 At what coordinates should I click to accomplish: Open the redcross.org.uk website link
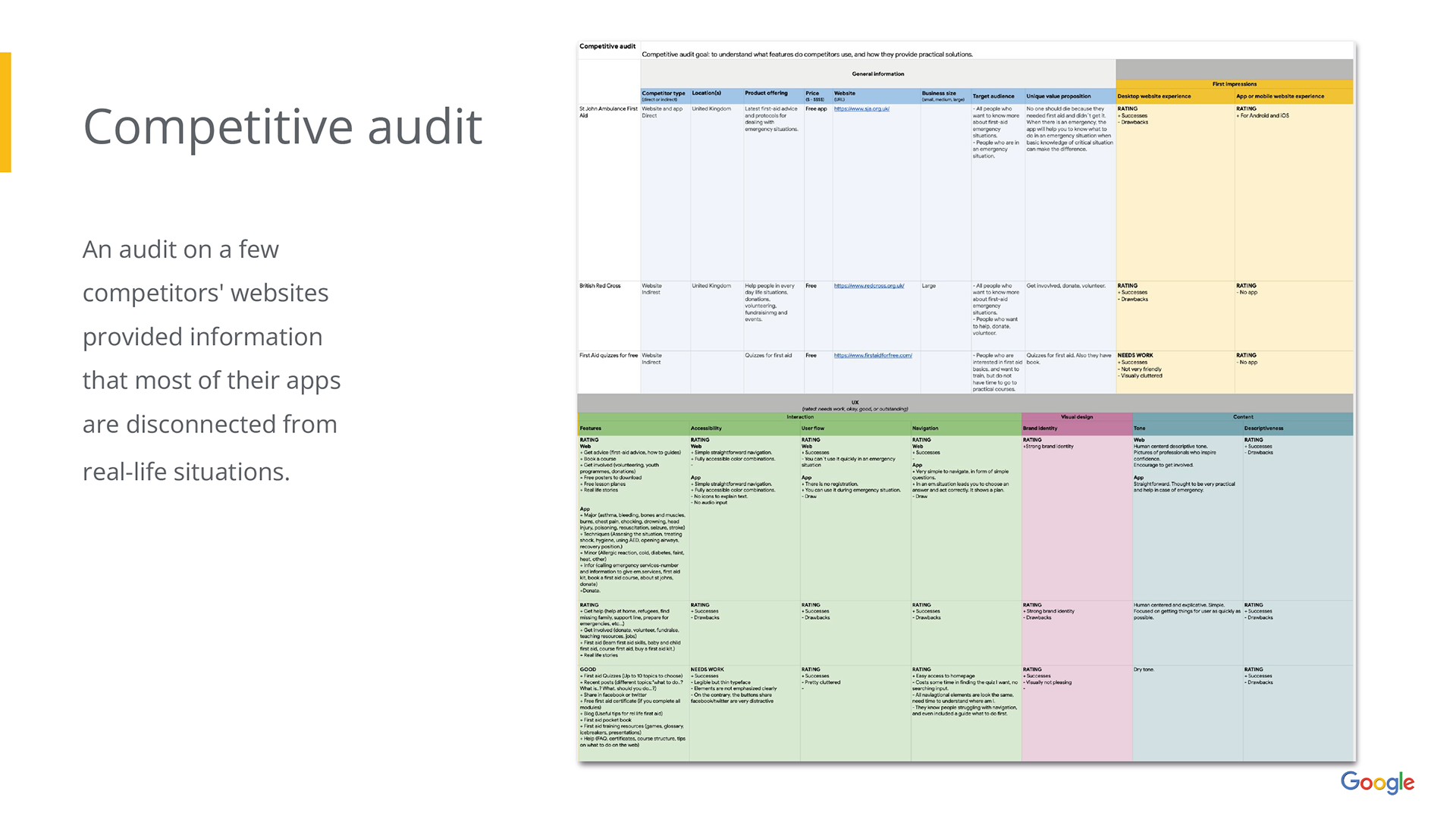click(868, 286)
